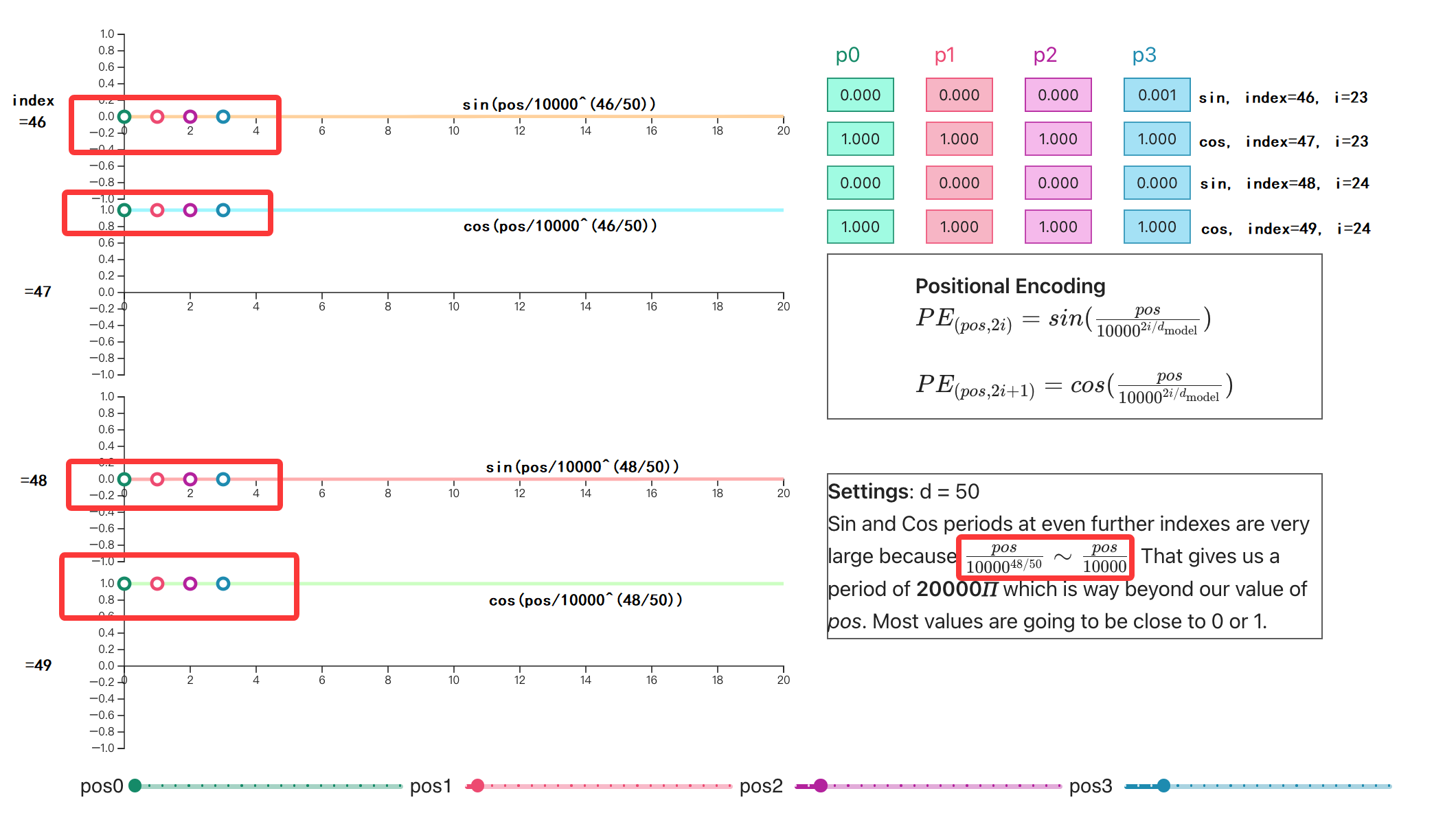Select the blue pos3 slider handle
Viewport: 1456px width, 835px height.
pyautogui.click(x=1163, y=787)
